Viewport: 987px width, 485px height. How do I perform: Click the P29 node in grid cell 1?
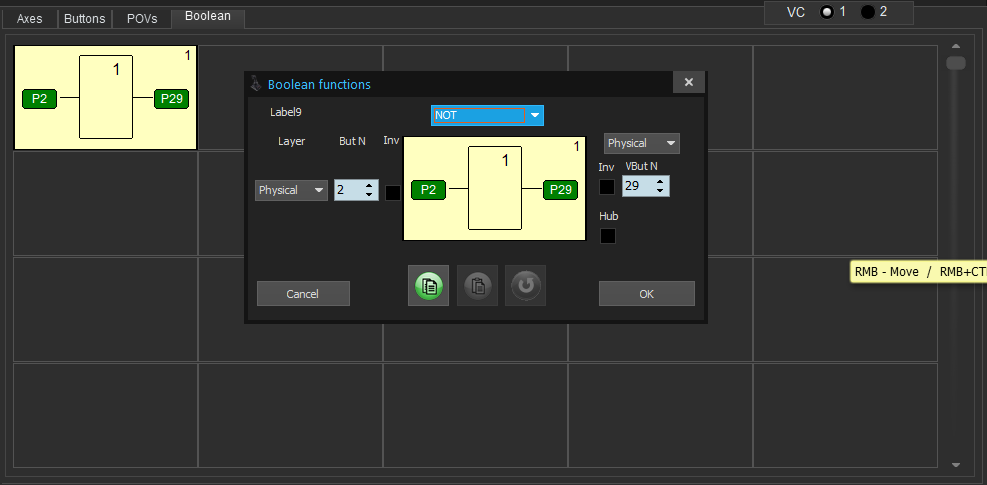tap(171, 99)
